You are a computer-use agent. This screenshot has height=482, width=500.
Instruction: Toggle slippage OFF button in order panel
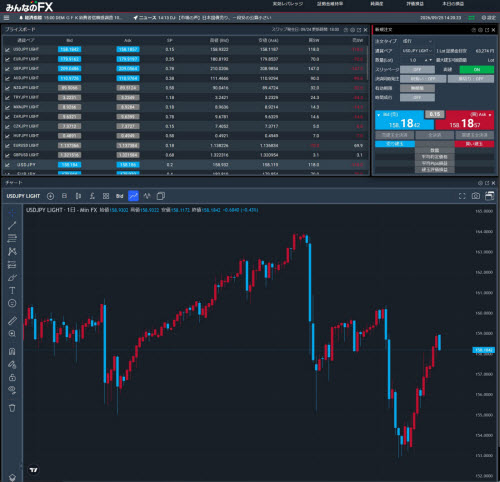pyautogui.click(x=417, y=69)
